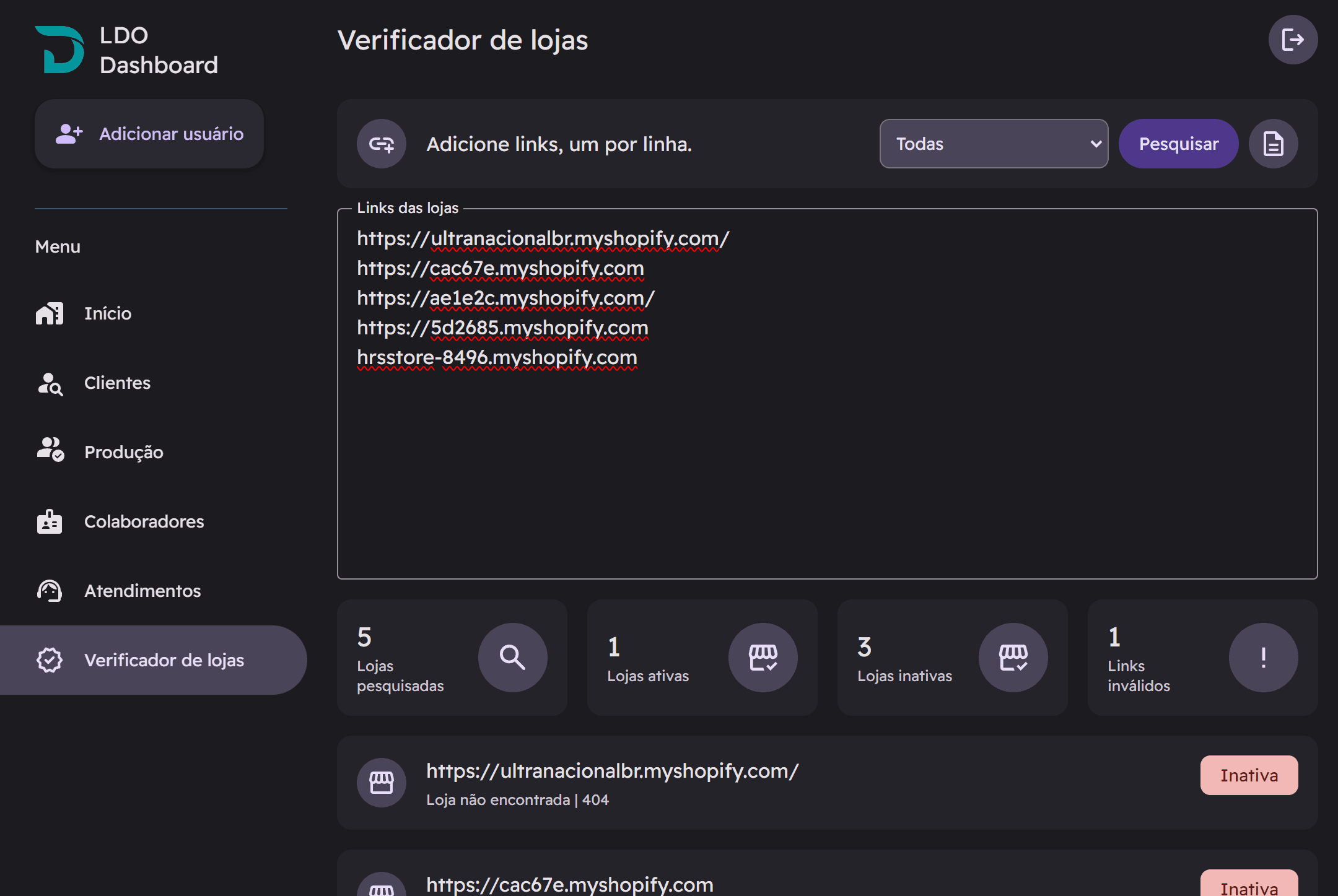Screen dimensions: 1338x896
Task: Click the store icon beside the ultranacionalbr result
Action: pyautogui.click(x=382, y=782)
